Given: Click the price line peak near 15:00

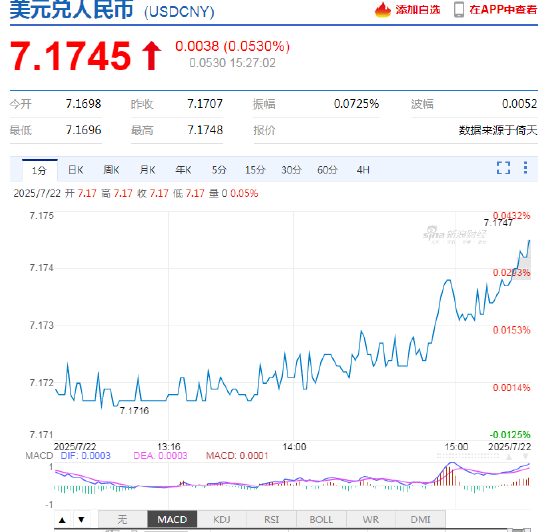Looking at the screenshot, I should pyautogui.click(x=448, y=280).
